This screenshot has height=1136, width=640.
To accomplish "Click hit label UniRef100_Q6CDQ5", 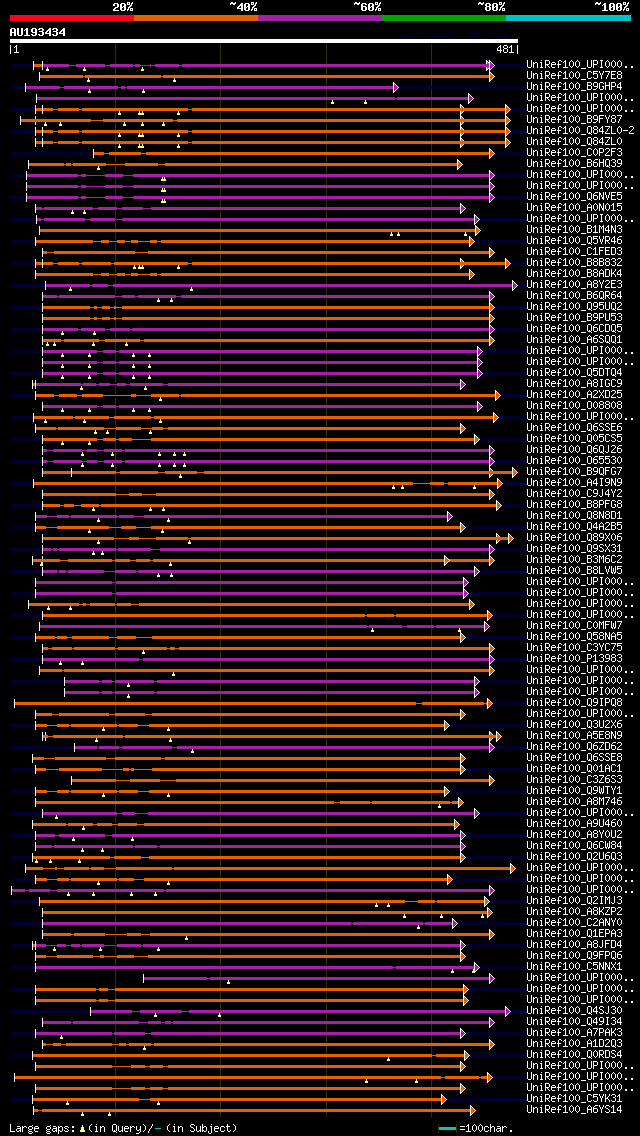I will click(x=574, y=329).
